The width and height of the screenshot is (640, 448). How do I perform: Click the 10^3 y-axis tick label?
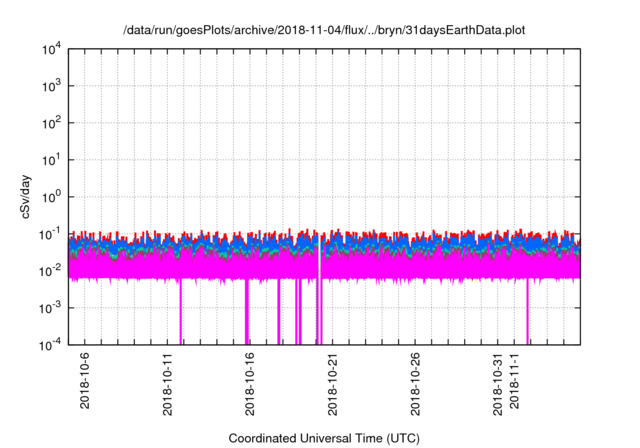coord(52,86)
